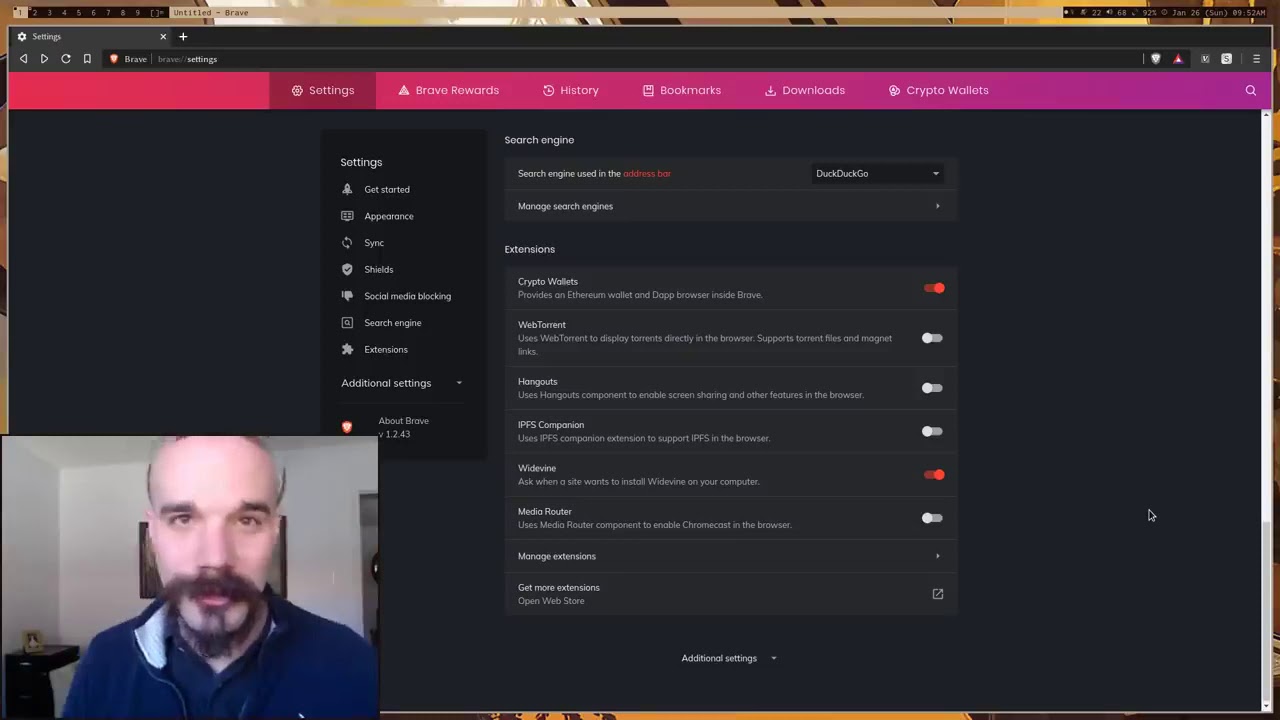Open the History tab

click(x=571, y=90)
